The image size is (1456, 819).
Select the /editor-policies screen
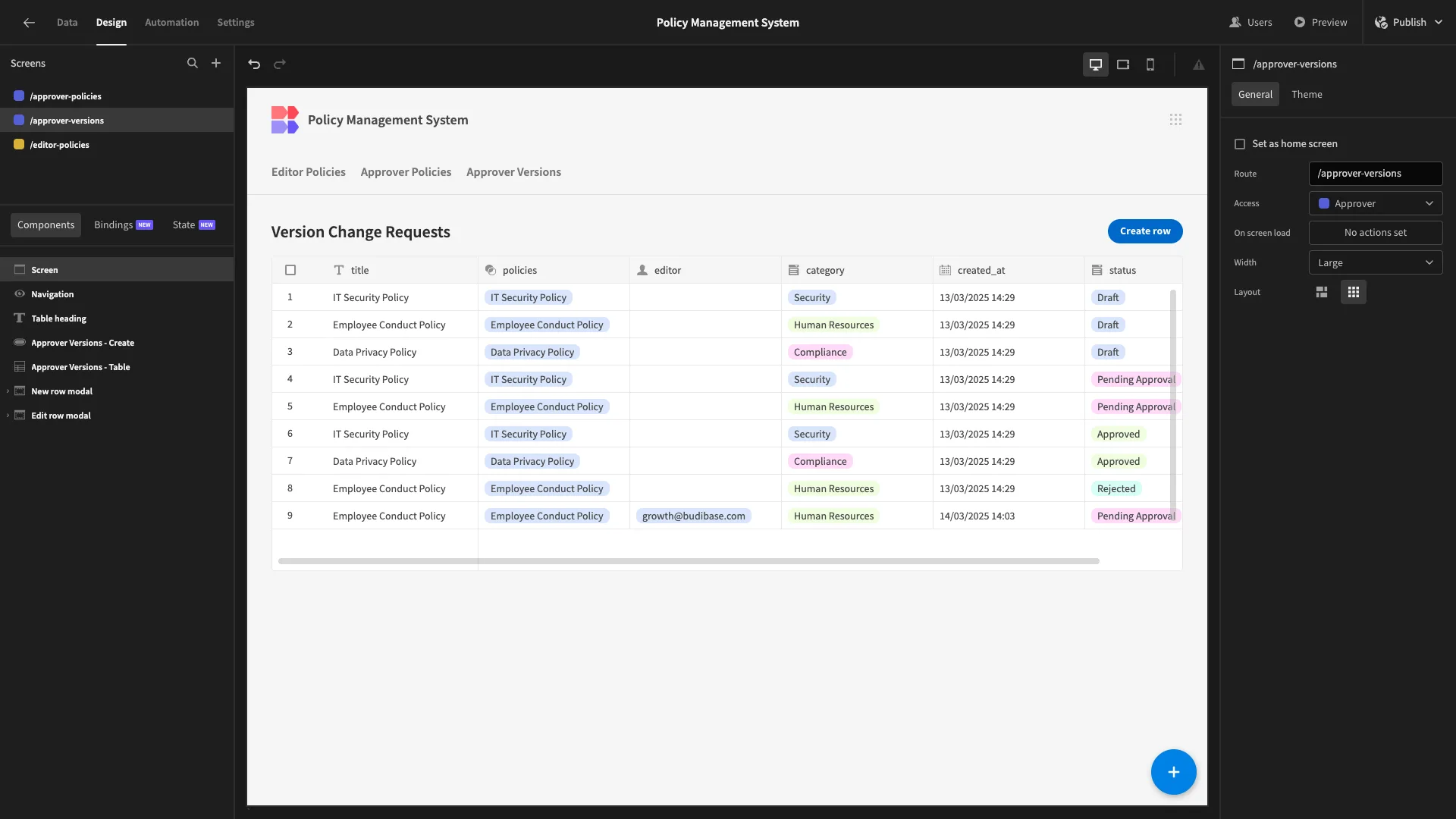[x=117, y=145]
